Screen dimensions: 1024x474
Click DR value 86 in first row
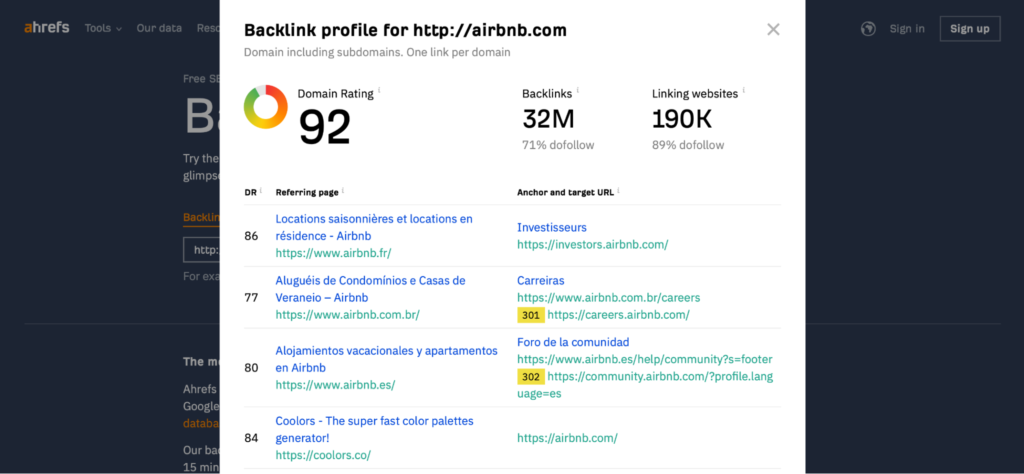(251, 236)
